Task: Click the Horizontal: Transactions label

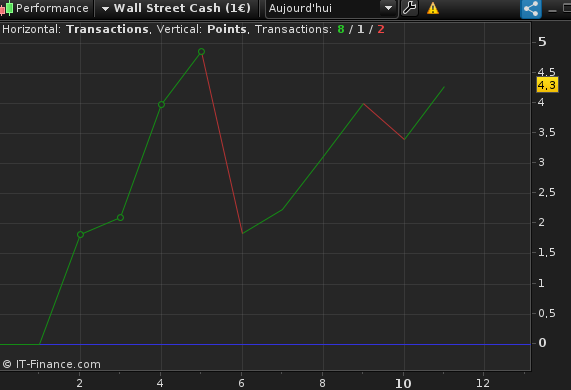Action: point(76,29)
